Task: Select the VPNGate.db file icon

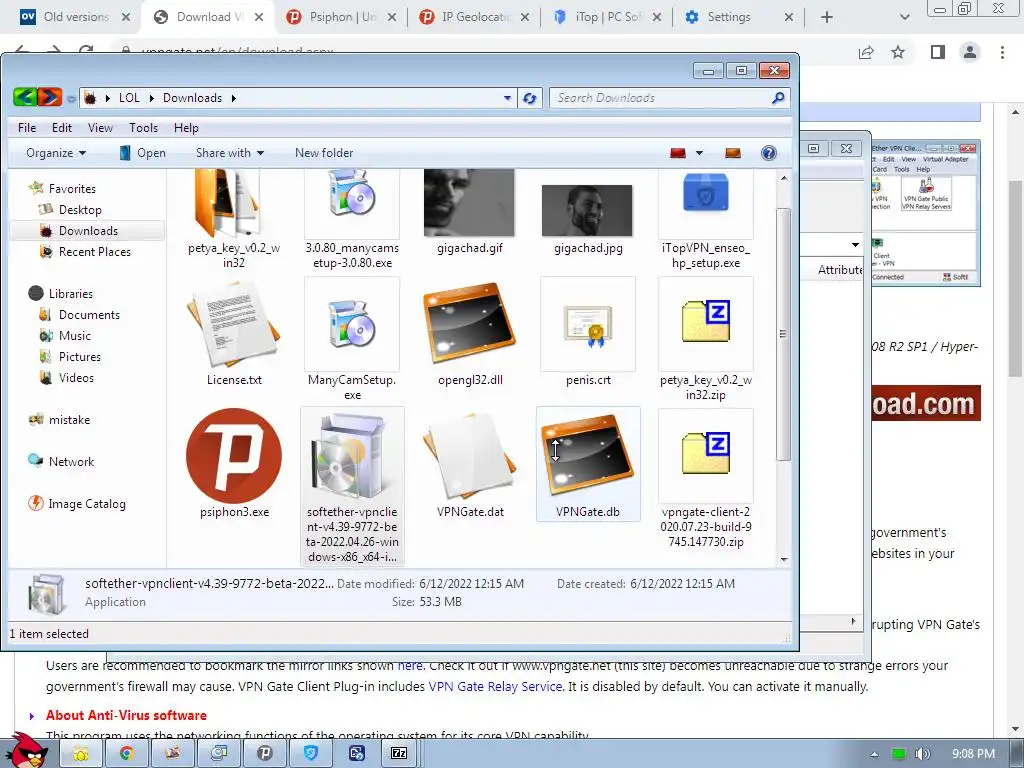Action: tap(588, 456)
